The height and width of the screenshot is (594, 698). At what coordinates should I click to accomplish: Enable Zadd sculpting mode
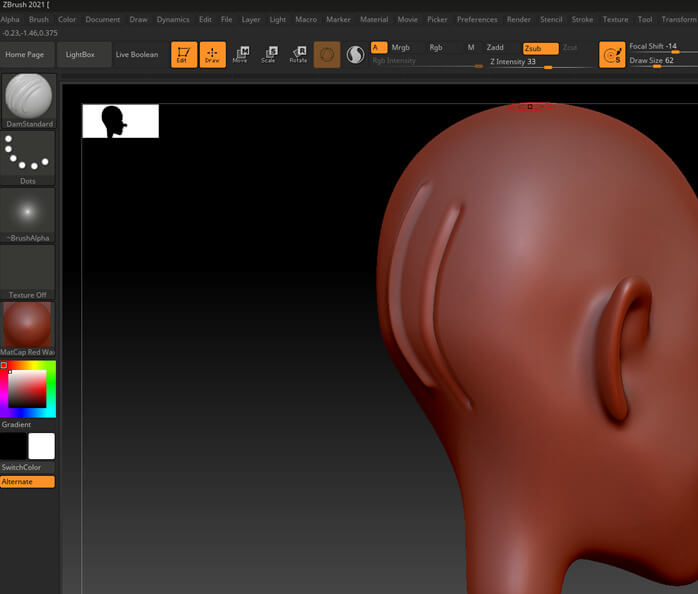point(495,47)
